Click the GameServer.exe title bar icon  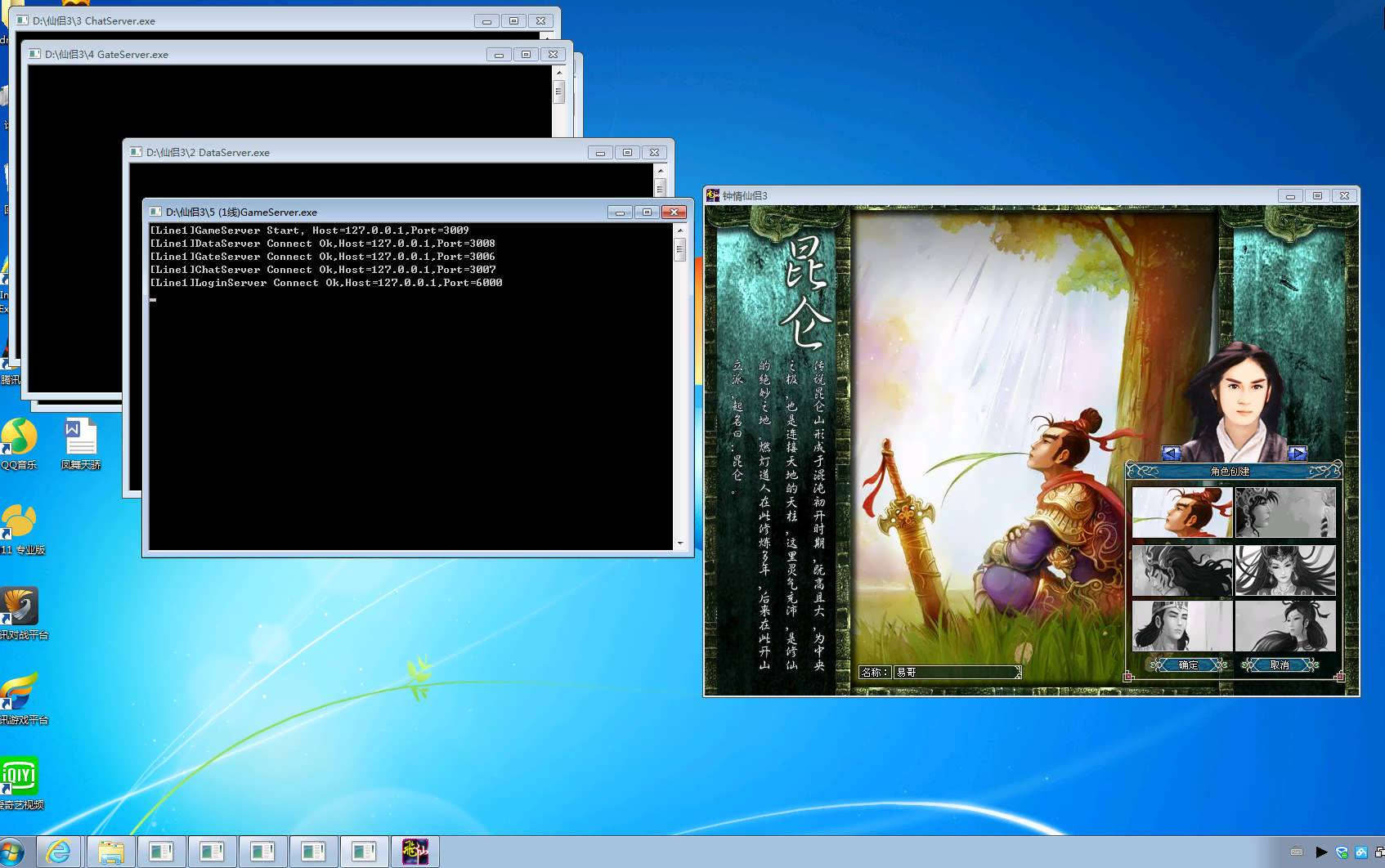click(155, 212)
